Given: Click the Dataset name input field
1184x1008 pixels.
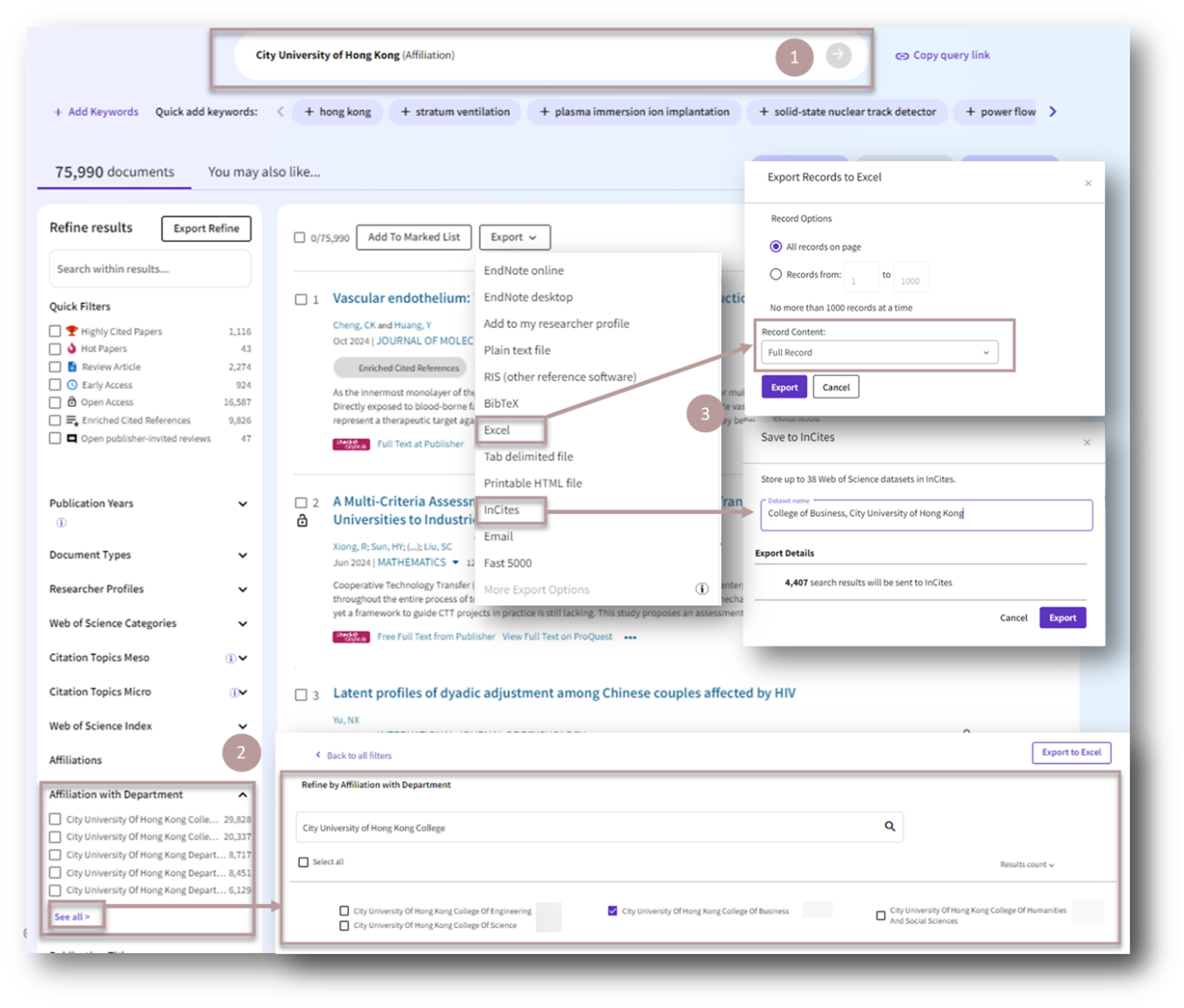Looking at the screenshot, I should 926,513.
